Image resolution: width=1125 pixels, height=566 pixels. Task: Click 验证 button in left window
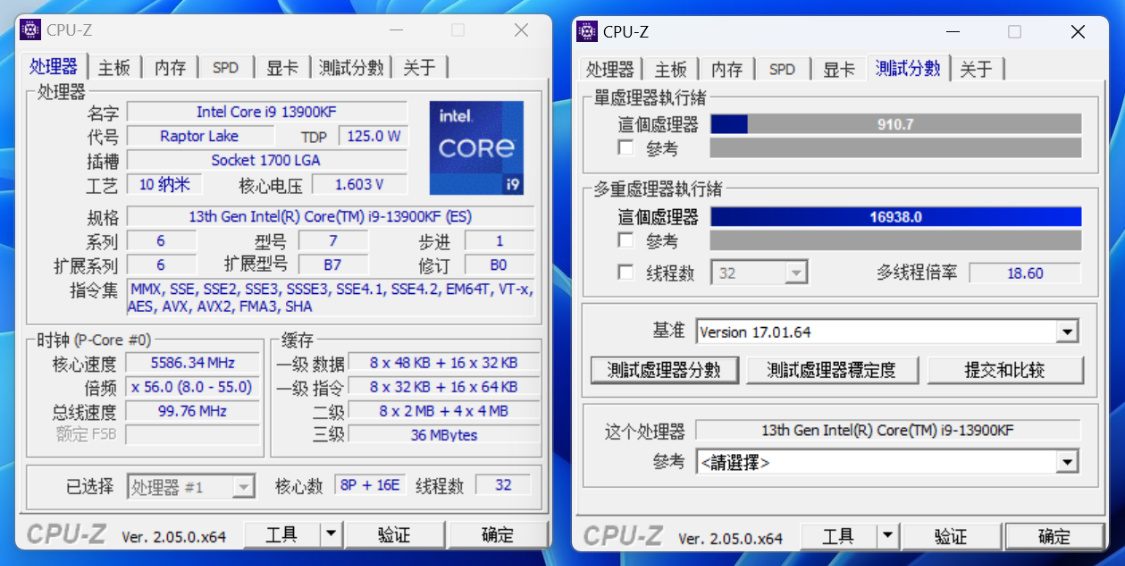point(395,534)
